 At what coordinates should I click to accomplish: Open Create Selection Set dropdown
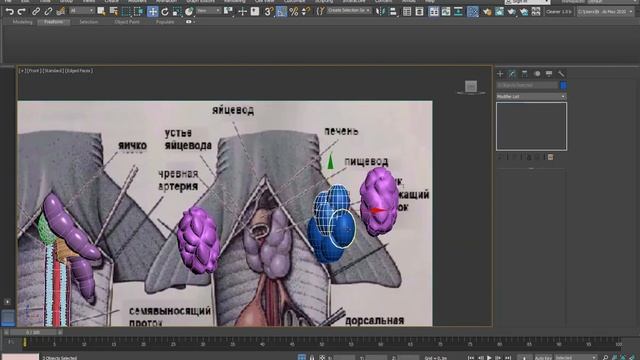(x=349, y=11)
